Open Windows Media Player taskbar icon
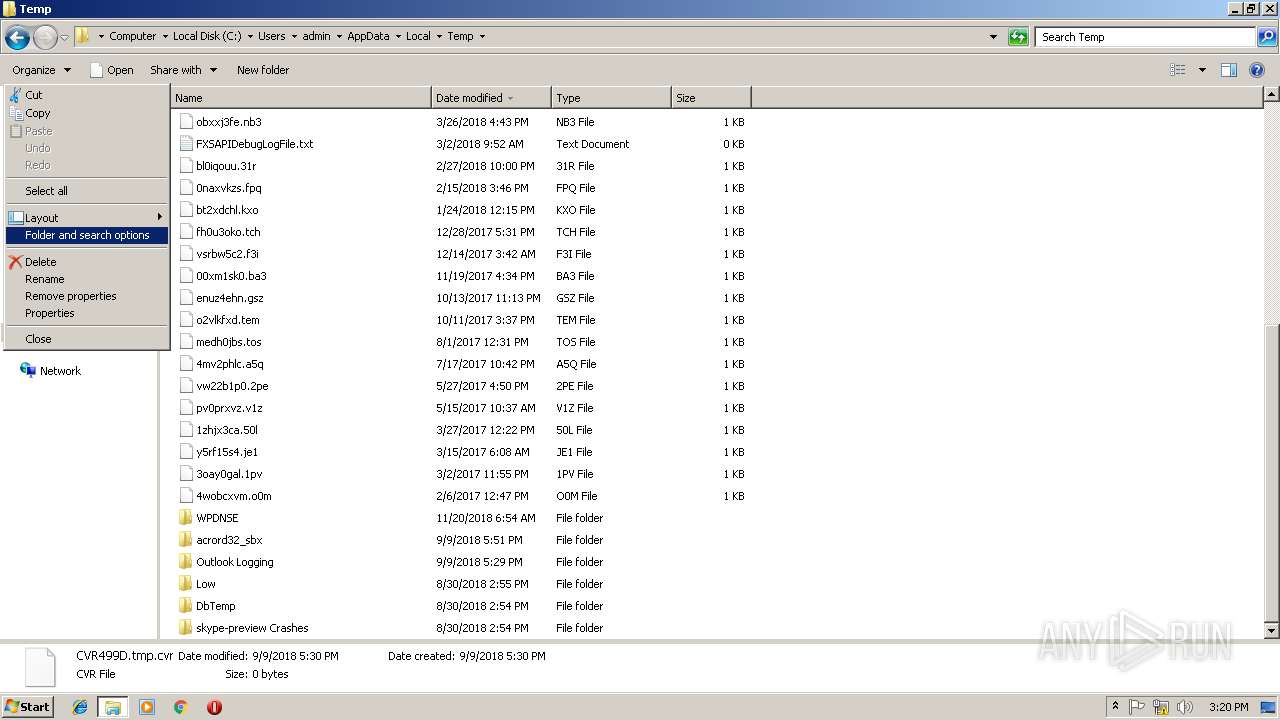This screenshot has height=720, width=1280. [147, 707]
